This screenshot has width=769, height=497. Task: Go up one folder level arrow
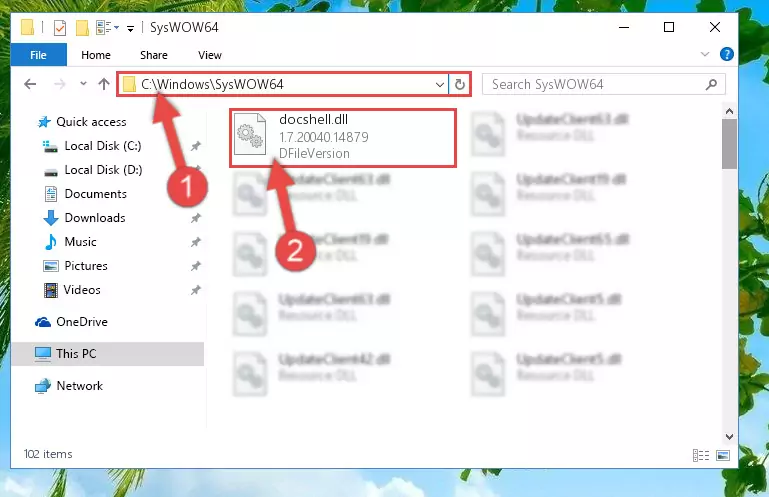pyautogui.click(x=103, y=84)
